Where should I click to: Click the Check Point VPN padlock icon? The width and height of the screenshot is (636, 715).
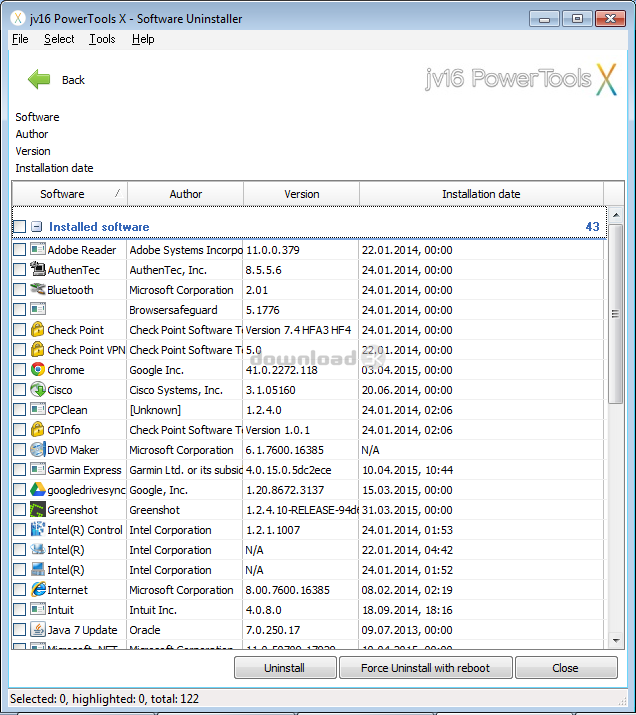click(x=37, y=349)
